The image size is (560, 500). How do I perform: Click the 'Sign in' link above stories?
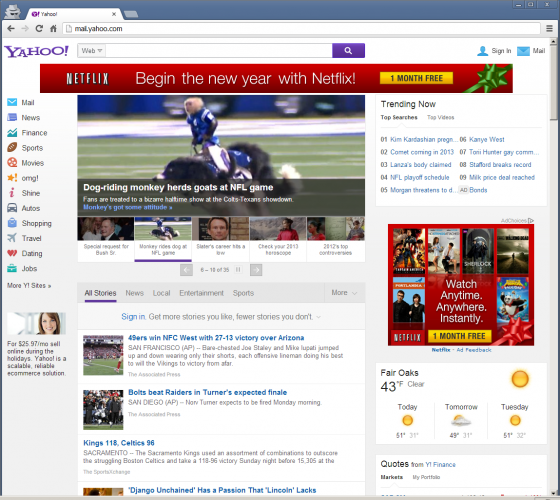pos(133,317)
